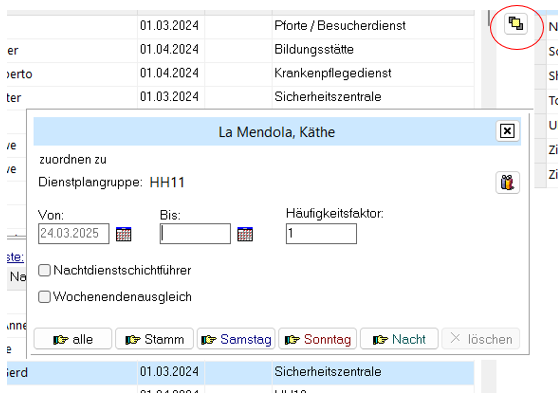Image resolution: width=558 pixels, height=401 pixels.
Task: Click the greyed löschen button
Action: 480,339
